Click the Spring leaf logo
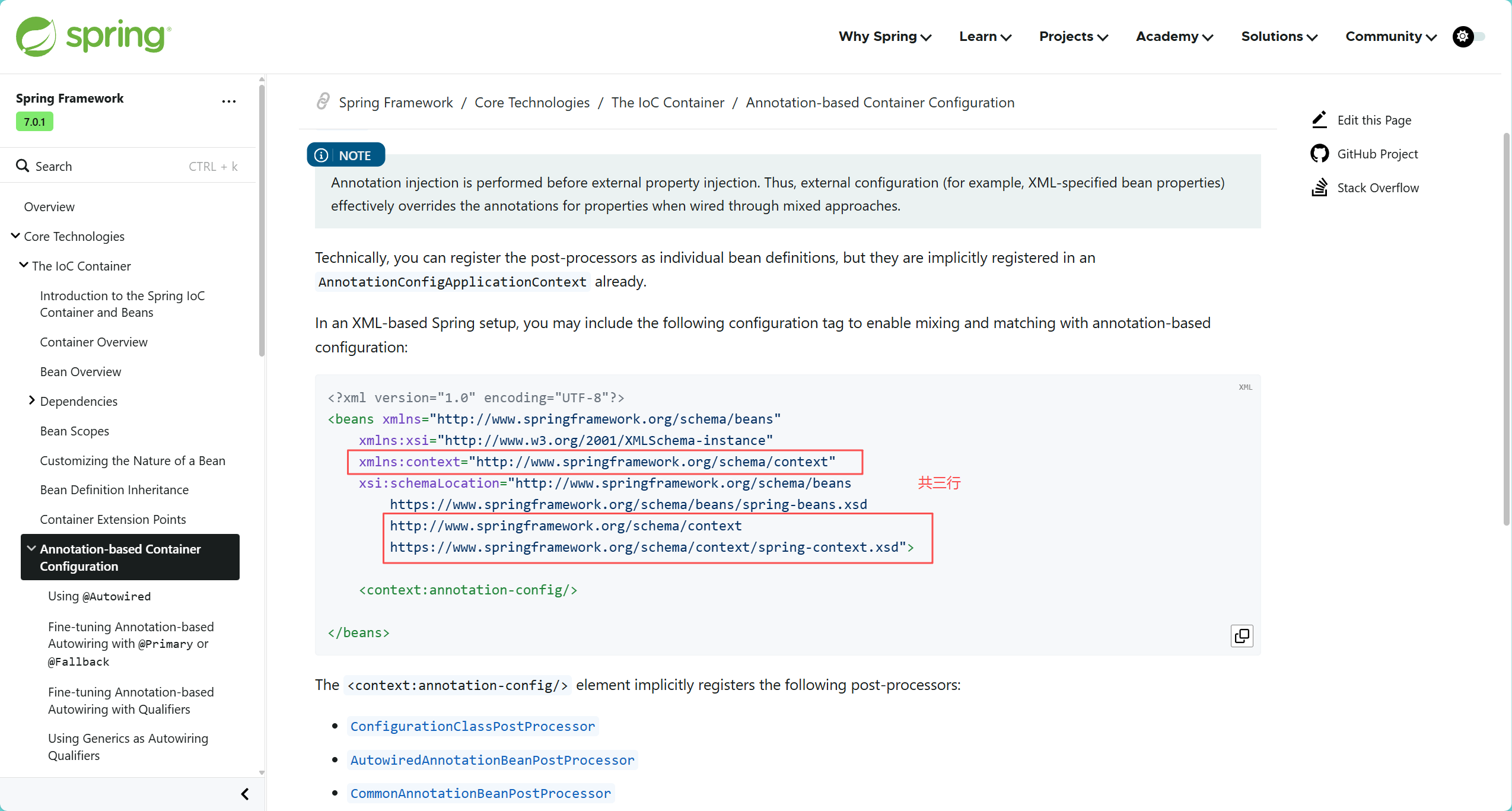Viewport: 1512px width, 811px height. [36, 36]
